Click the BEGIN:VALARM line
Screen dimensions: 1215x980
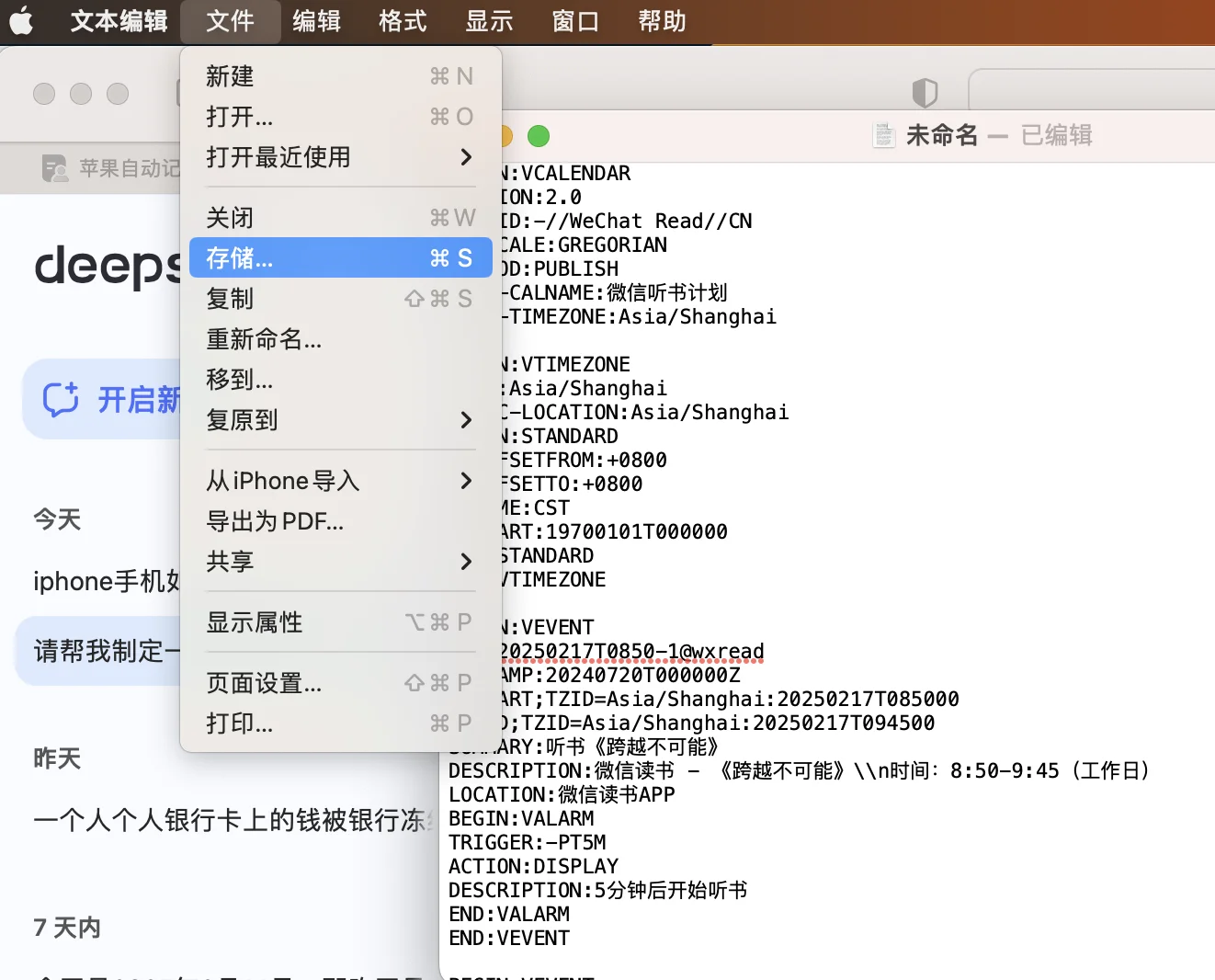click(x=521, y=818)
